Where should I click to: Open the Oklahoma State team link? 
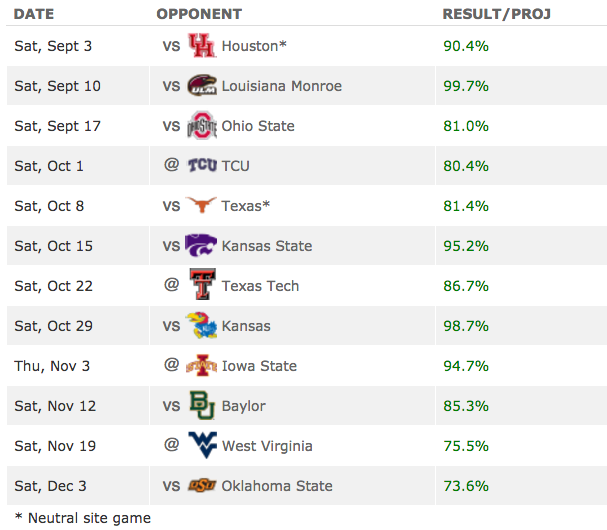tap(277, 486)
